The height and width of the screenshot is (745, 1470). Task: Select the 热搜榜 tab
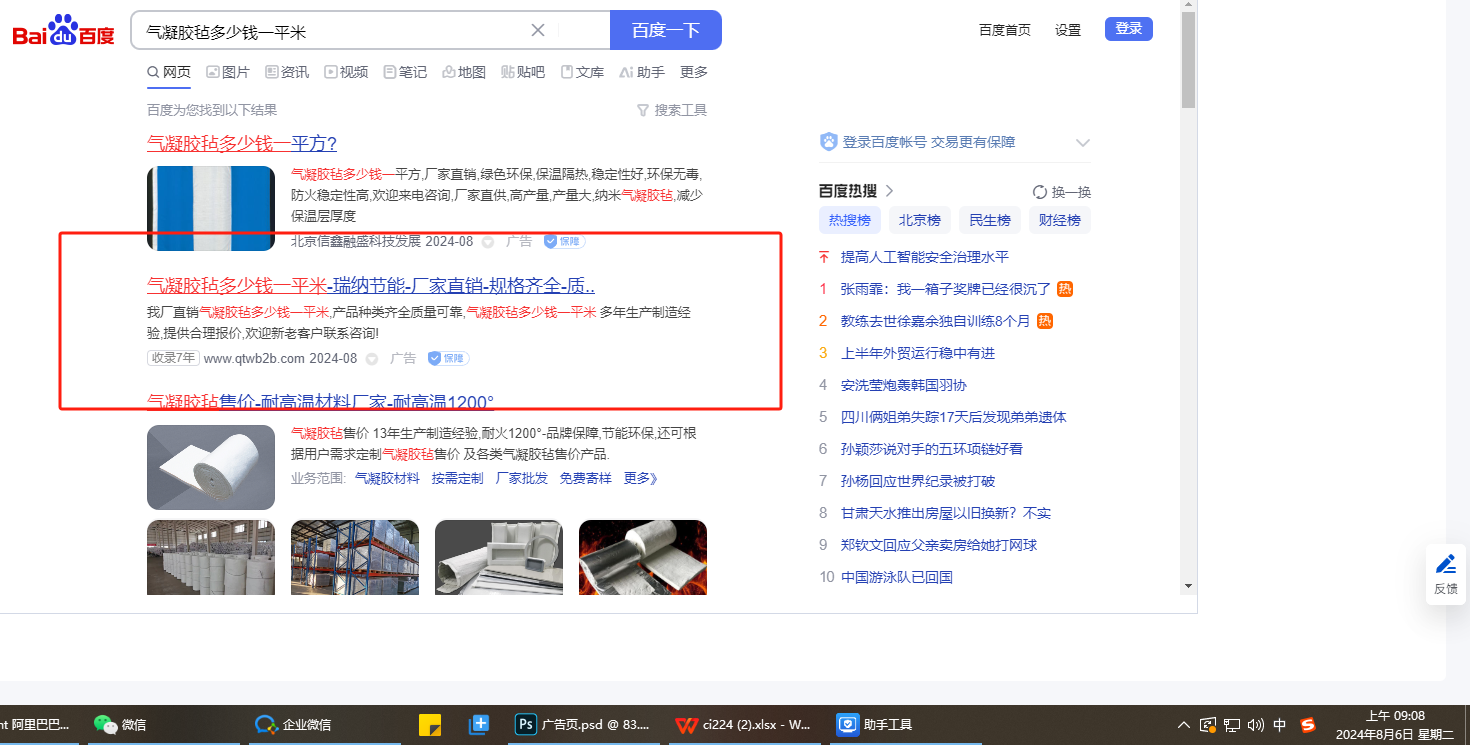pyautogui.click(x=850, y=220)
